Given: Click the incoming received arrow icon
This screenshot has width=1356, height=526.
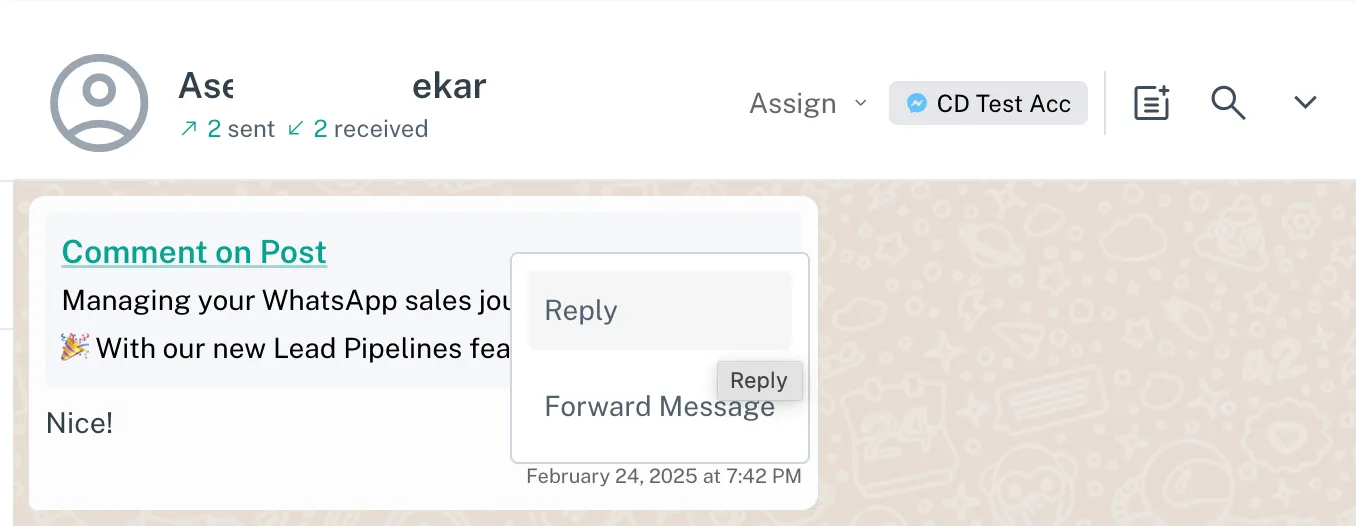Looking at the screenshot, I should pos(295,128).
